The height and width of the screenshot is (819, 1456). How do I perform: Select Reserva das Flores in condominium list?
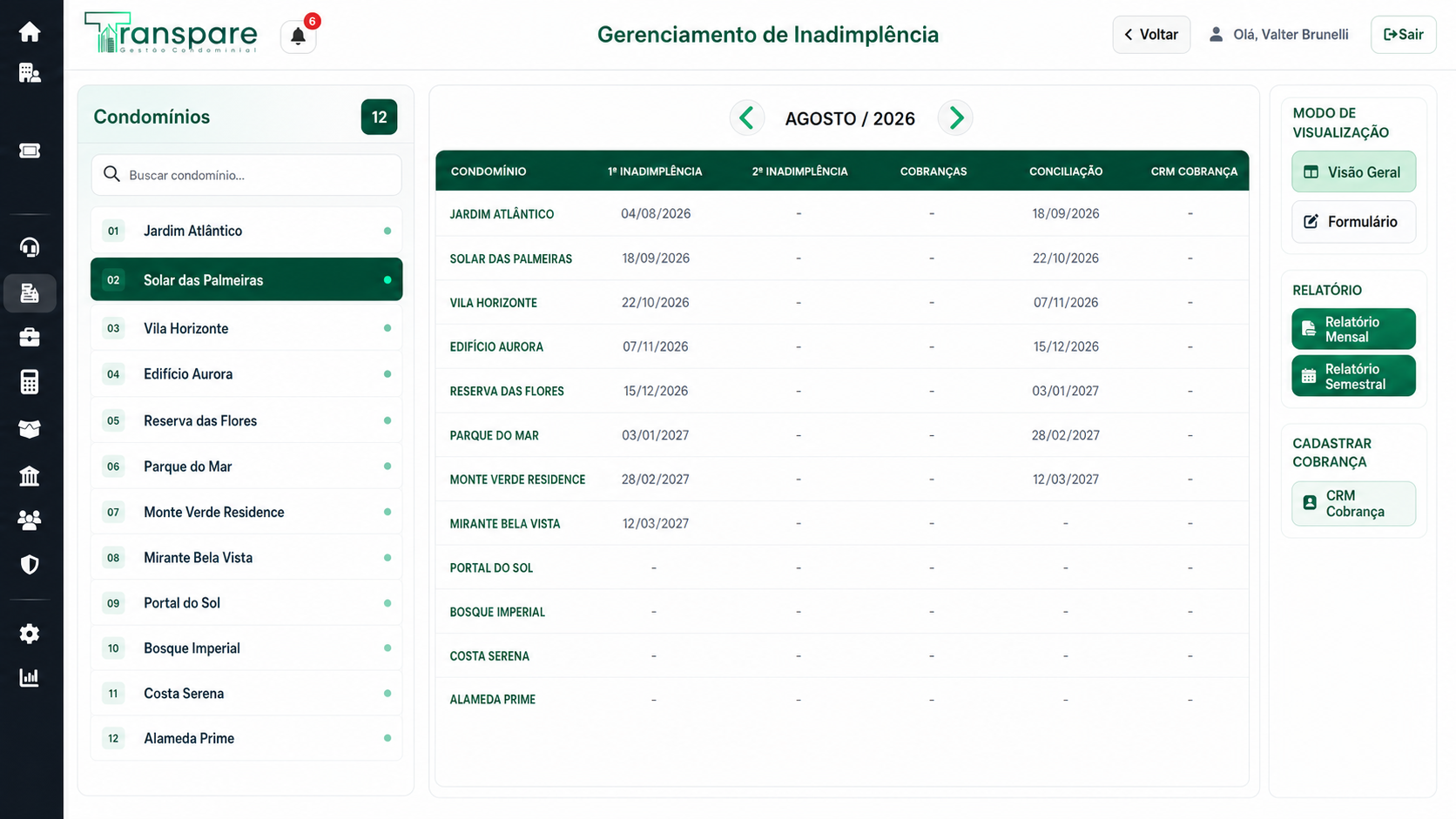point(246,420)
